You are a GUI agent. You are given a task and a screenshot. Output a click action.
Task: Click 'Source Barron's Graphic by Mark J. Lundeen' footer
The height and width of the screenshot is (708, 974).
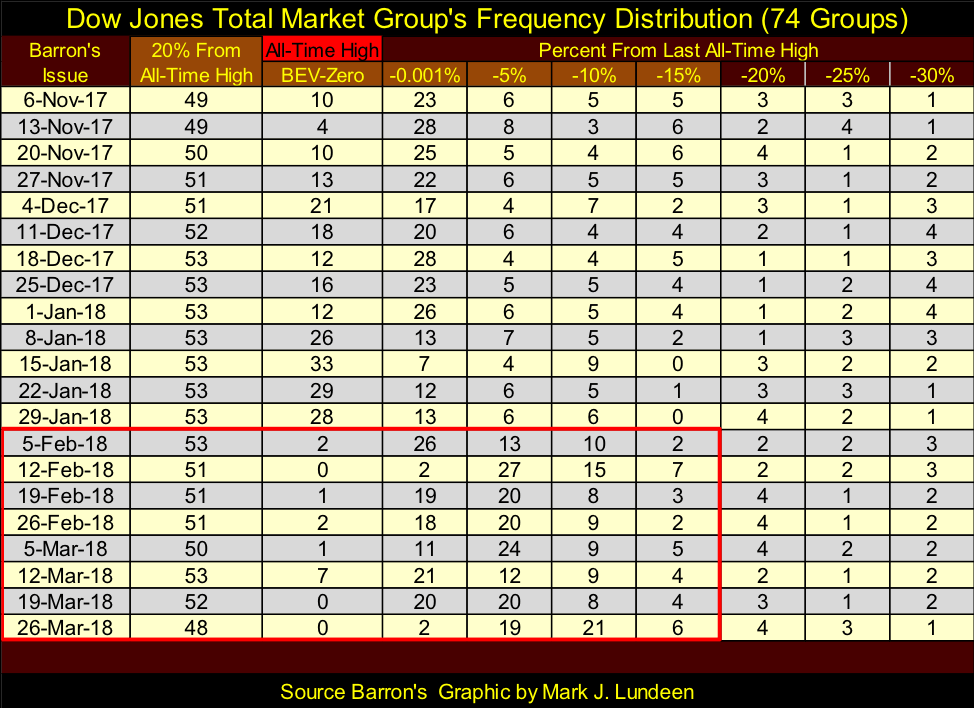pyautogui.click(x=487, y=692)
